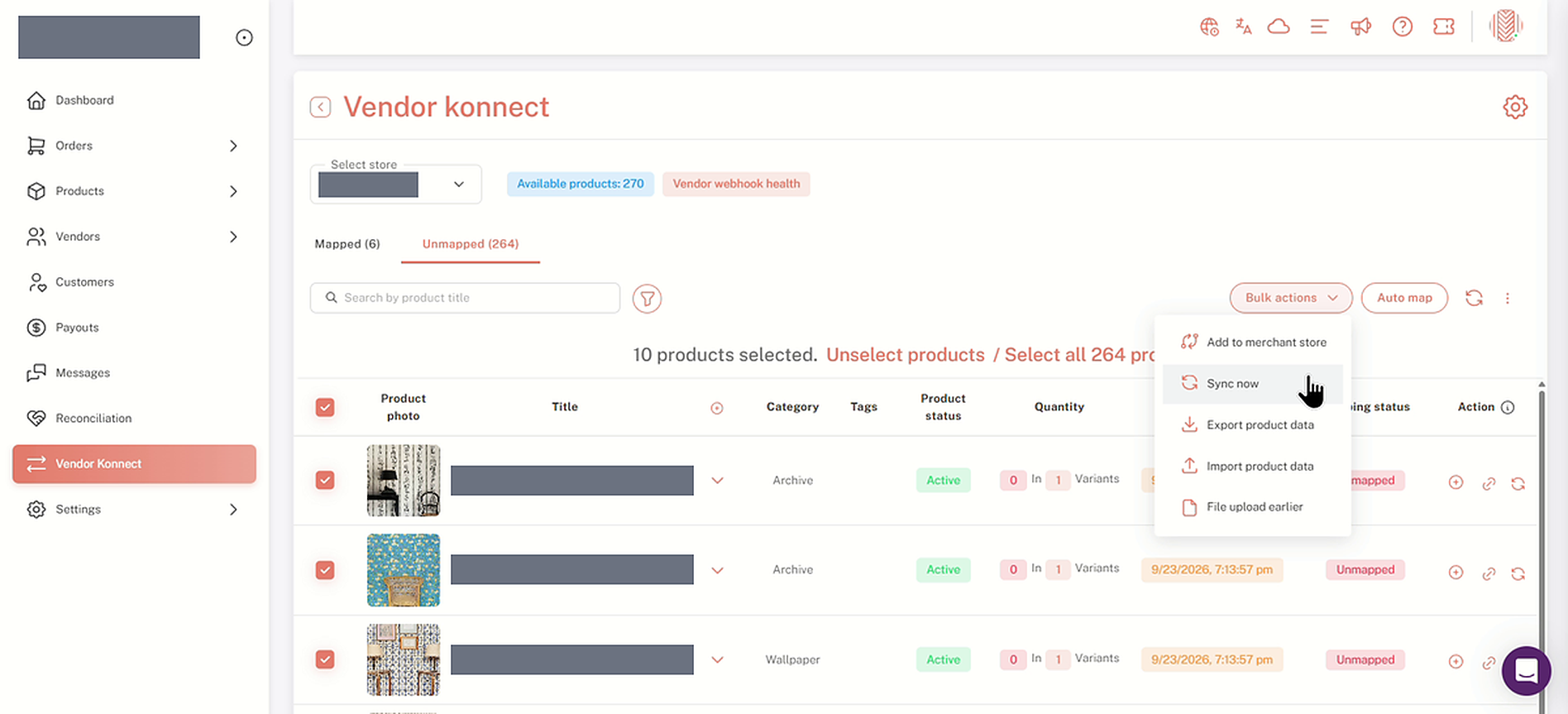Click link icon in first product row
1568x714 pixels.
click(1489, 483)
